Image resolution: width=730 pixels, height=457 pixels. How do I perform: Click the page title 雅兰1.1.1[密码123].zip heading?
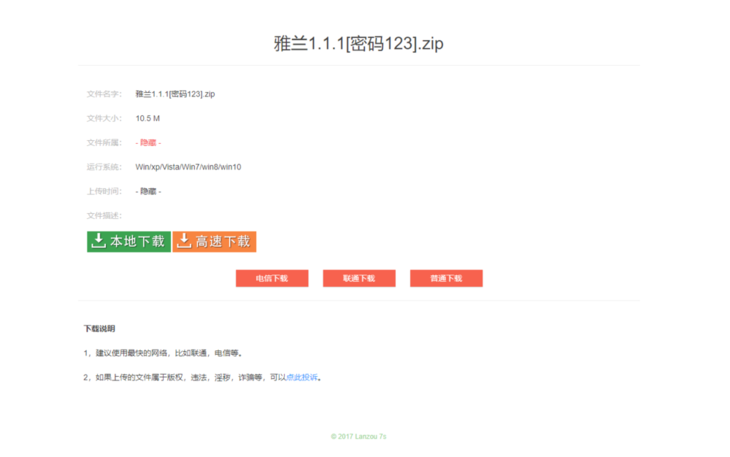[358, 44]
